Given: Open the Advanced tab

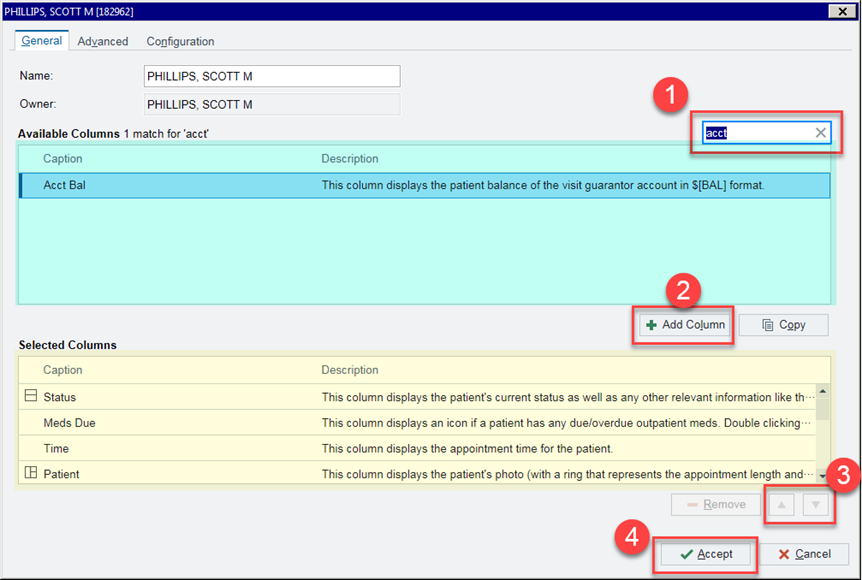Looking at the screenshot, I should (103, 41).
